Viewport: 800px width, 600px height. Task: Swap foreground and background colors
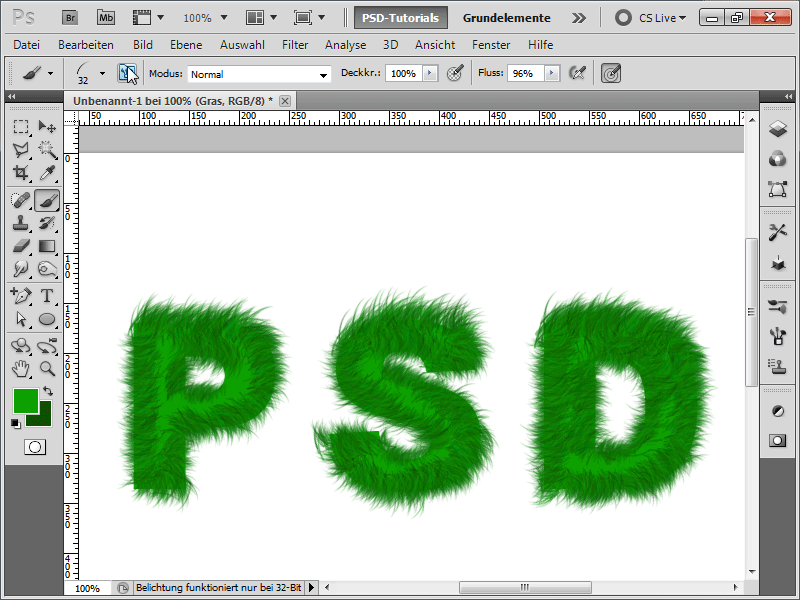[x=48, y=391]
